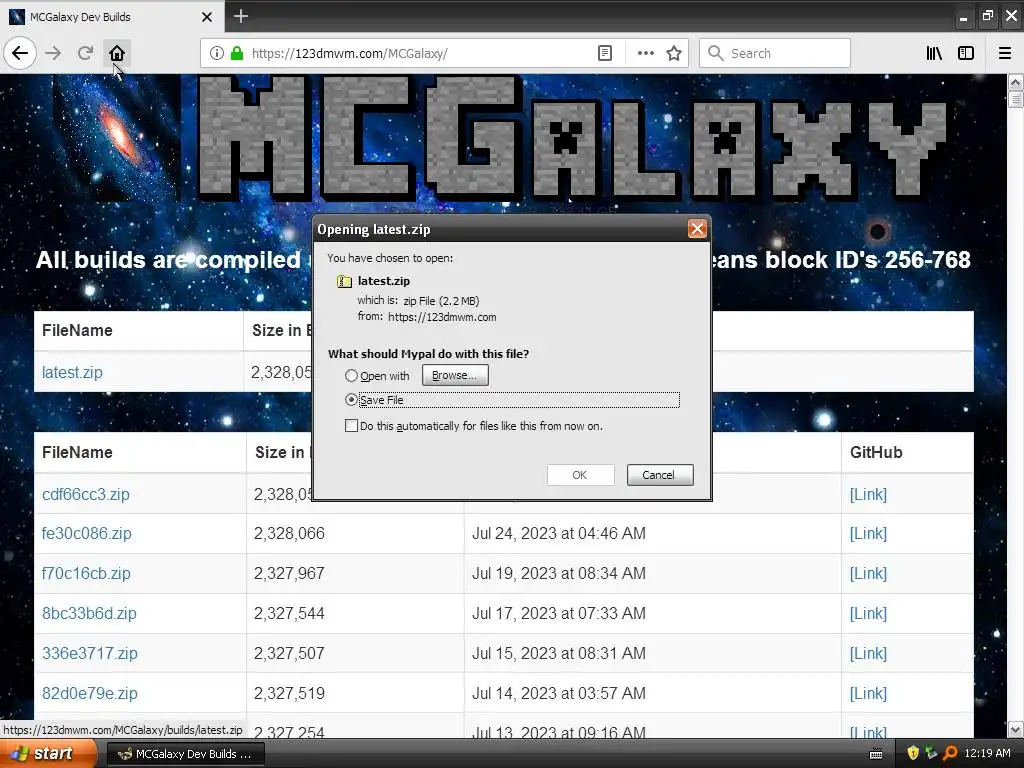Open 8bc33b6d.zip build link
1024x768 pixels.
89,613
